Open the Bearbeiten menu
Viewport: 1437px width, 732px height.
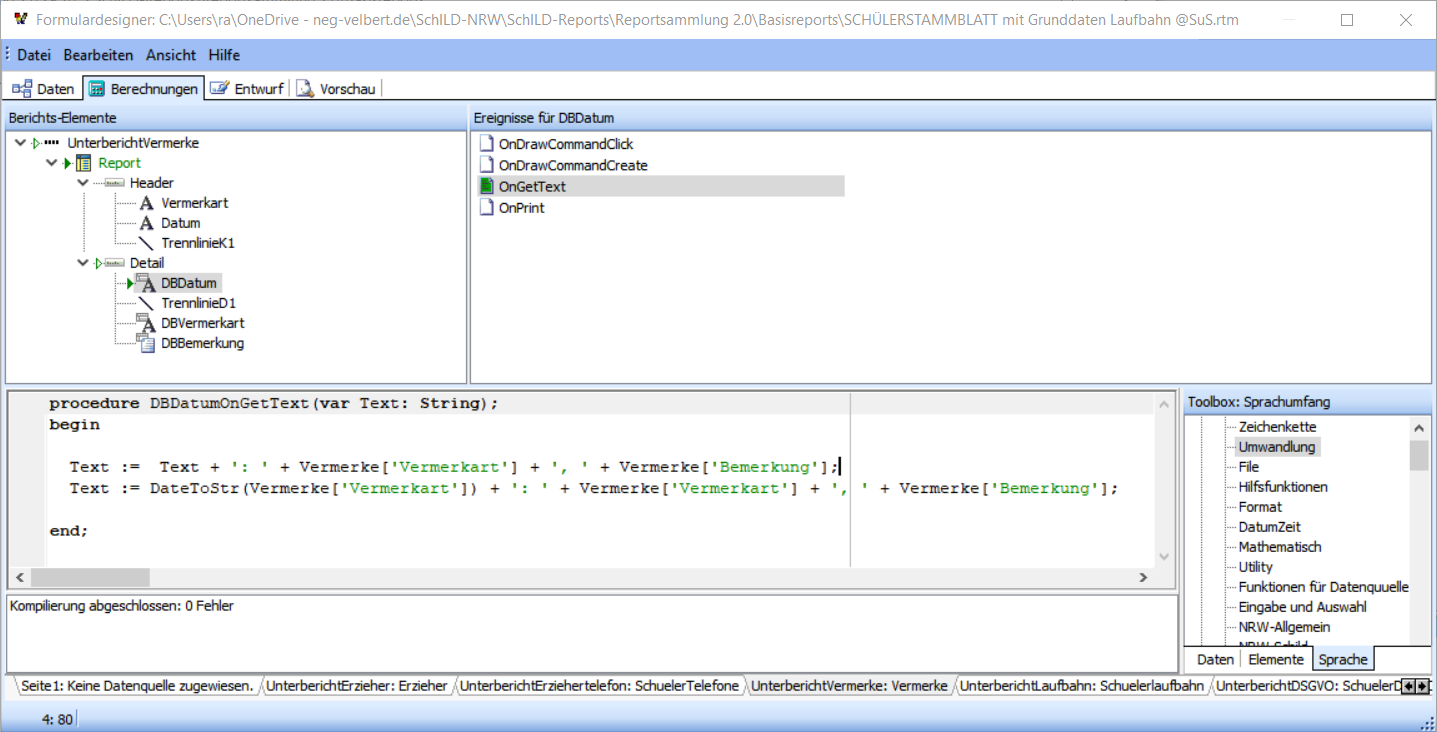pyautogui.click(x=98, y=55)
